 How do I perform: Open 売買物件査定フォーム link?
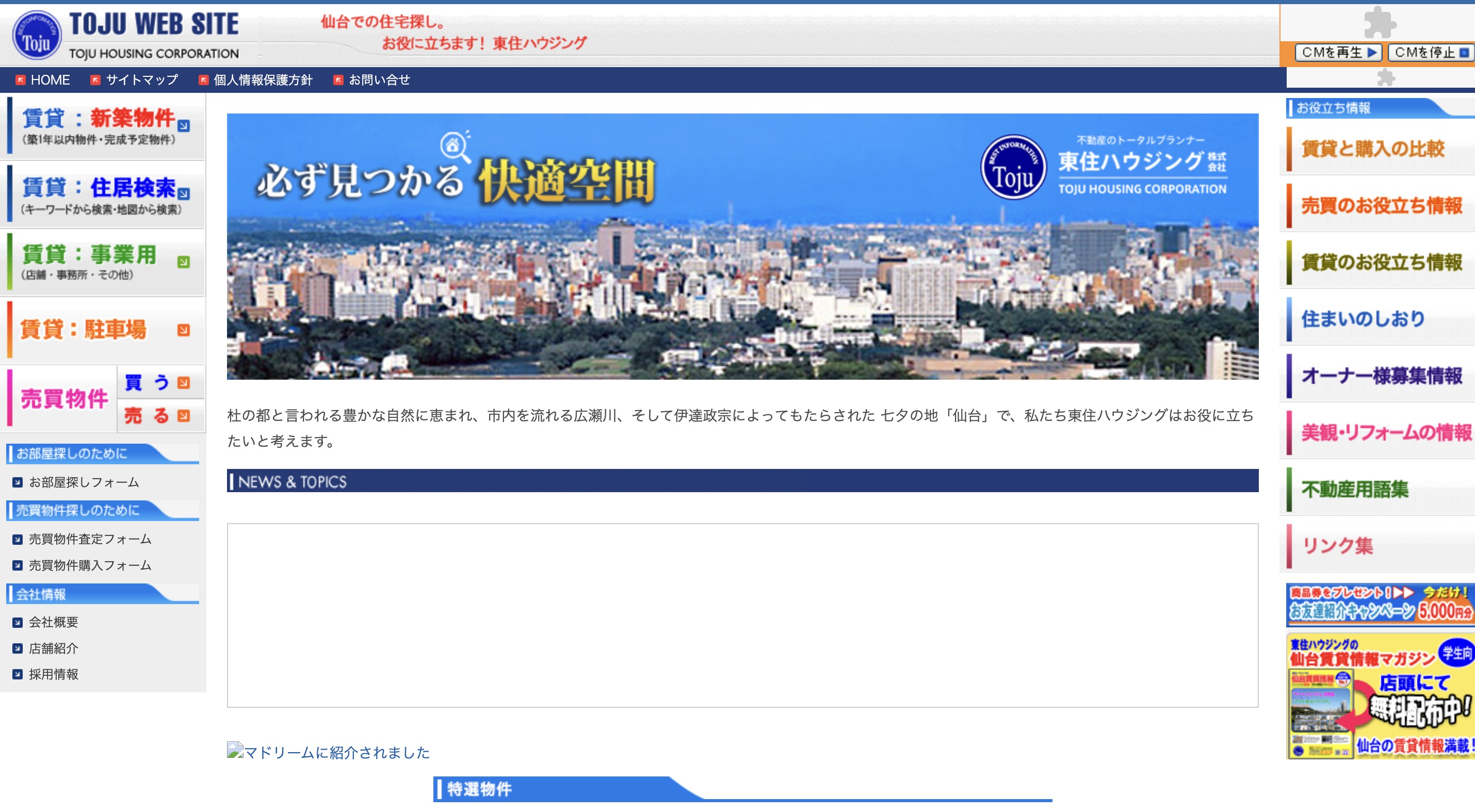pos(90,540)
